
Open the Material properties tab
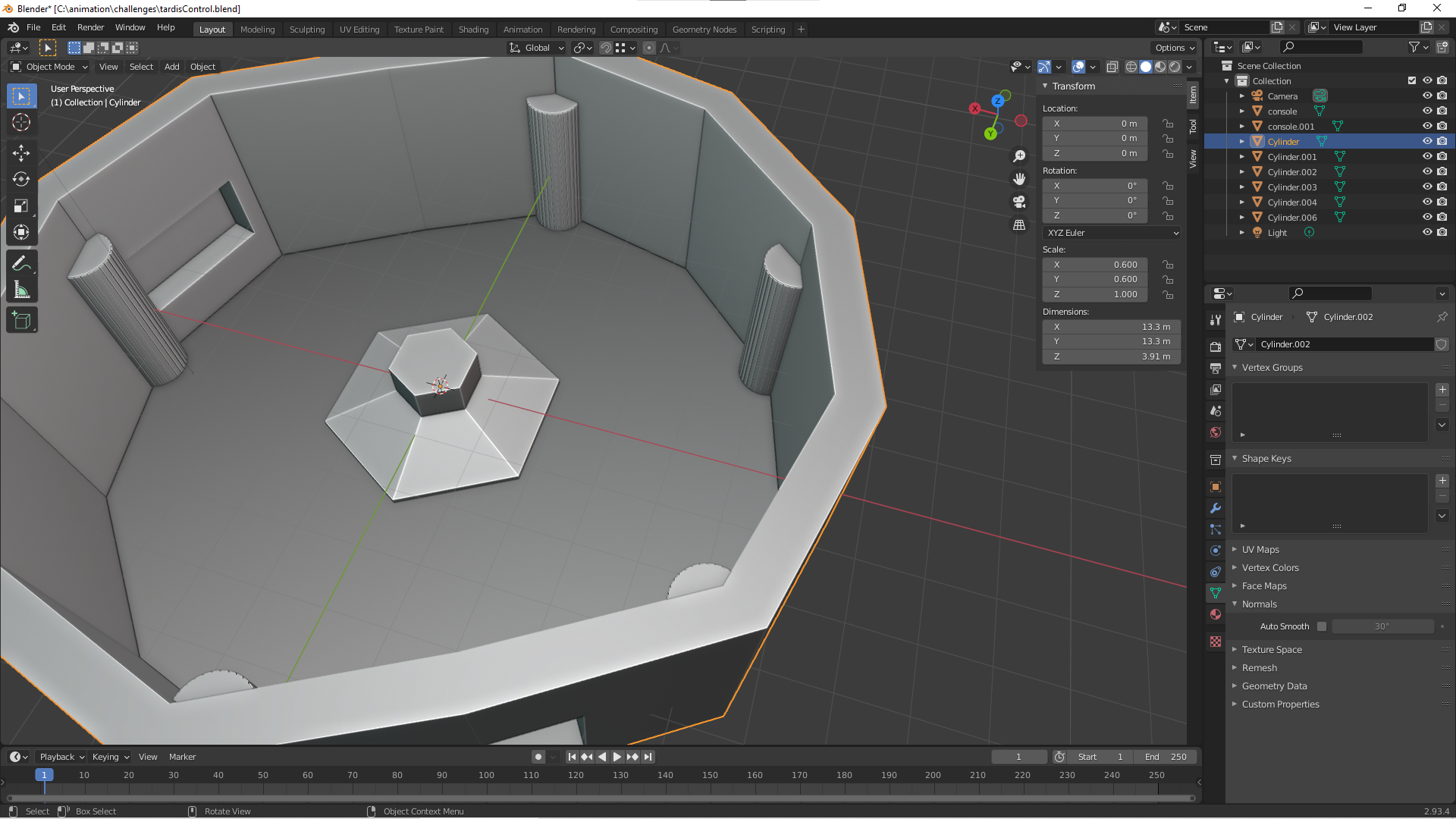[x=1216, y=614]
